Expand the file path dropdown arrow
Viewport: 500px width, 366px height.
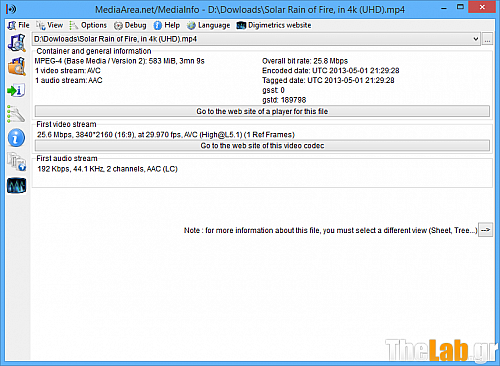click(476, 39)
